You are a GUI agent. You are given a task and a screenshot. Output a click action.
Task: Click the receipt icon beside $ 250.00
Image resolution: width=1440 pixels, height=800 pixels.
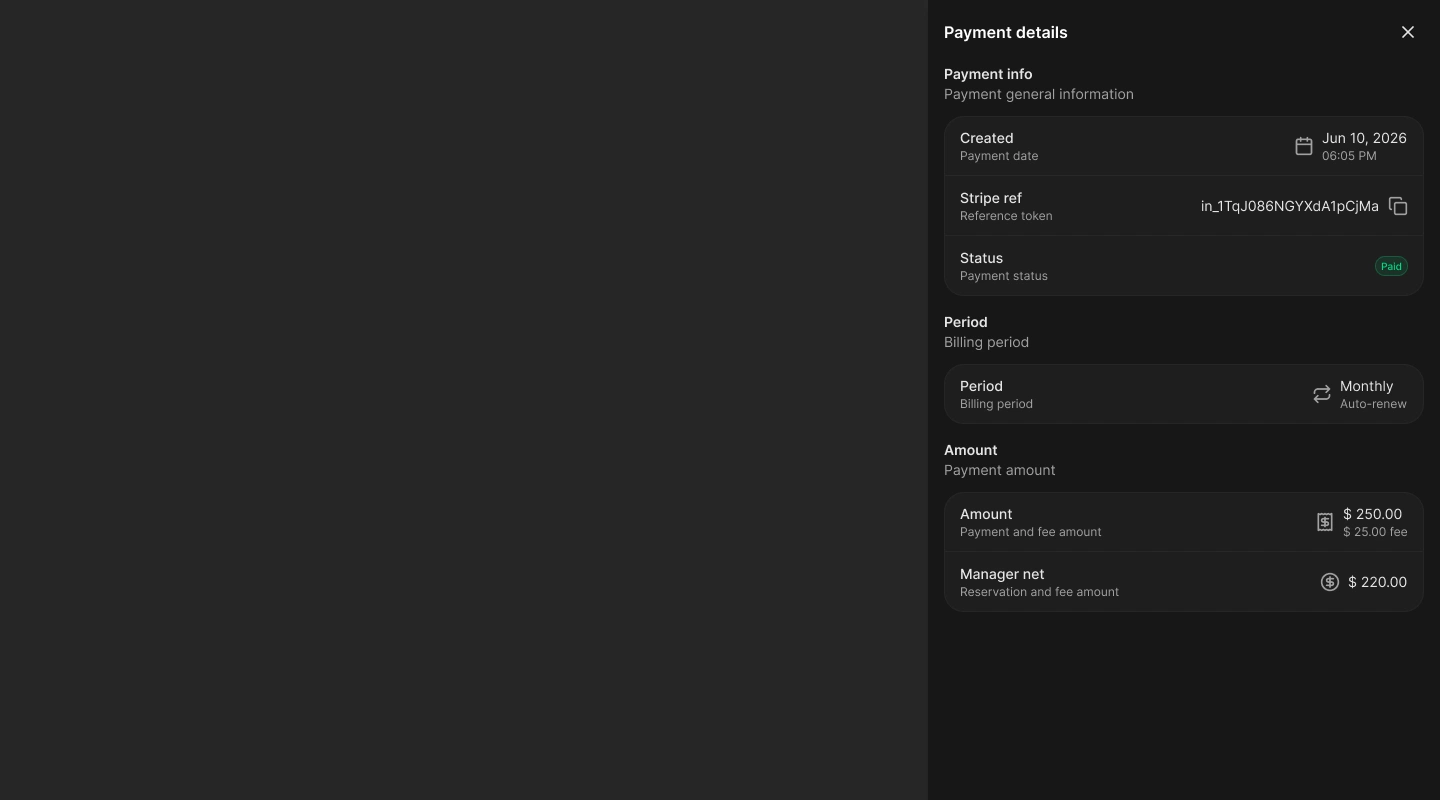1325,522
